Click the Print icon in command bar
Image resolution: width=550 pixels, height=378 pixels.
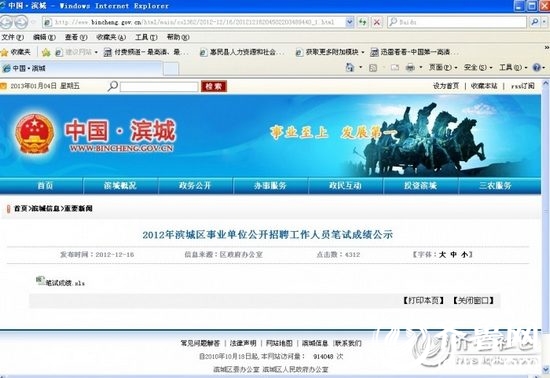pyautogui.click(x=410, y=67)
